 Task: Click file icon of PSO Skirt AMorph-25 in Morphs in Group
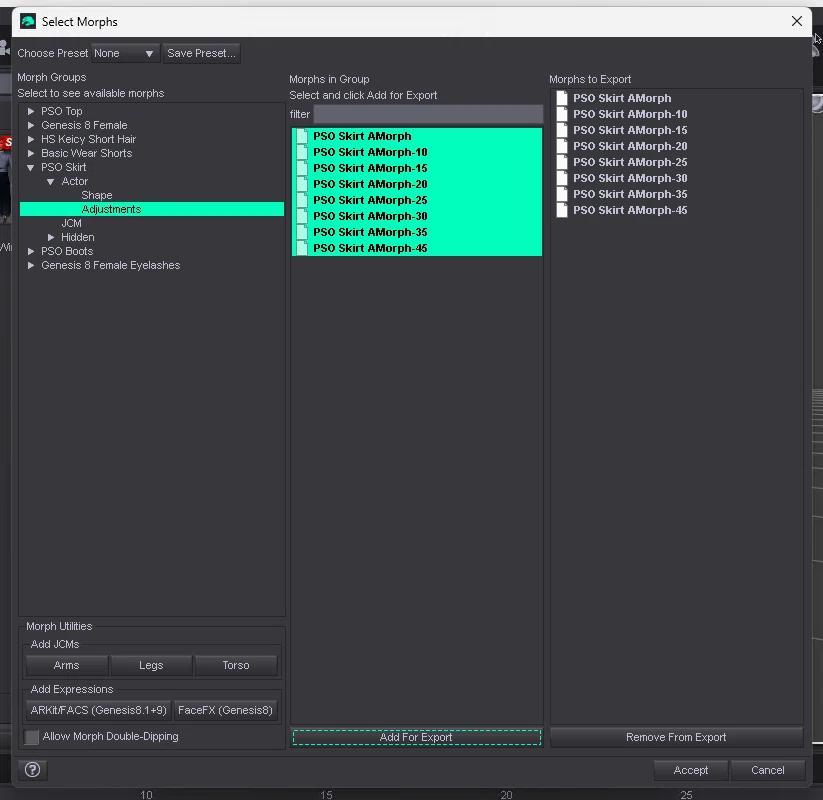tap(302, 200)
